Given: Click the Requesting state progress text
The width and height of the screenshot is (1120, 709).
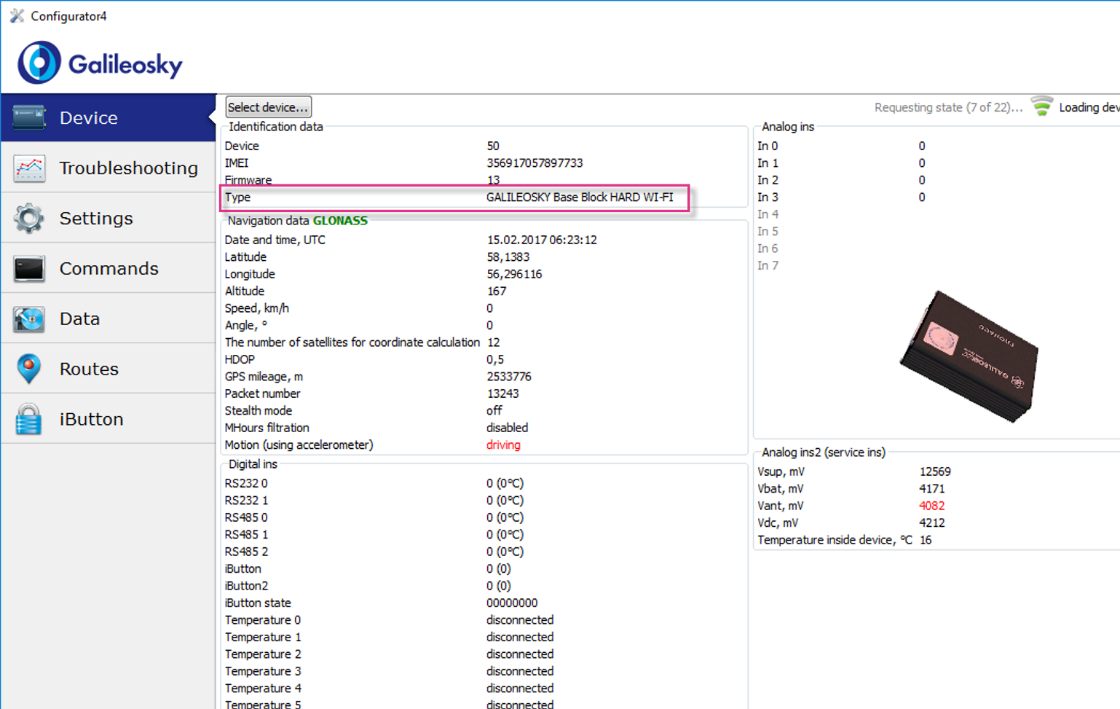Looking at the screenshot, I should pos(949,107).
